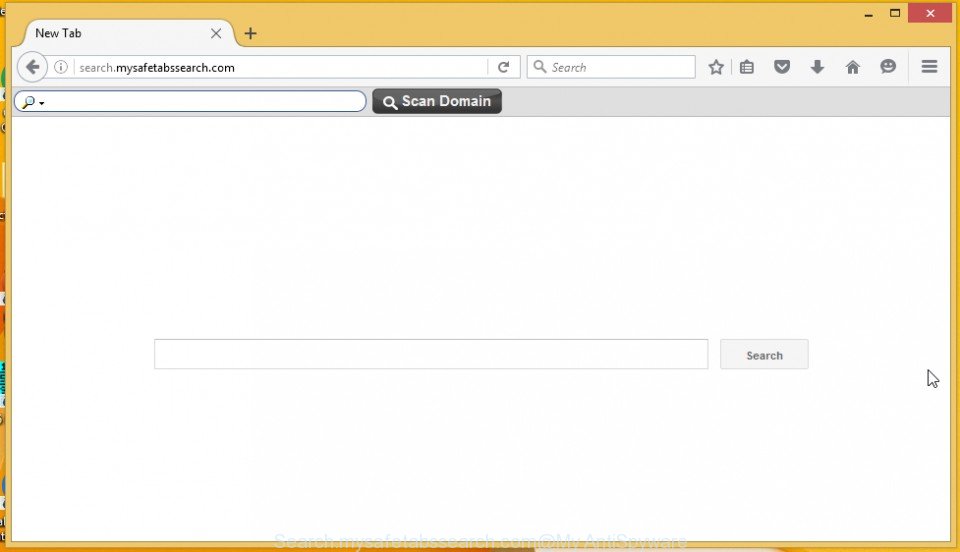The image size is (960, 552).
Task: Open the Hello chat smiley icon
Action: [888, 67]
